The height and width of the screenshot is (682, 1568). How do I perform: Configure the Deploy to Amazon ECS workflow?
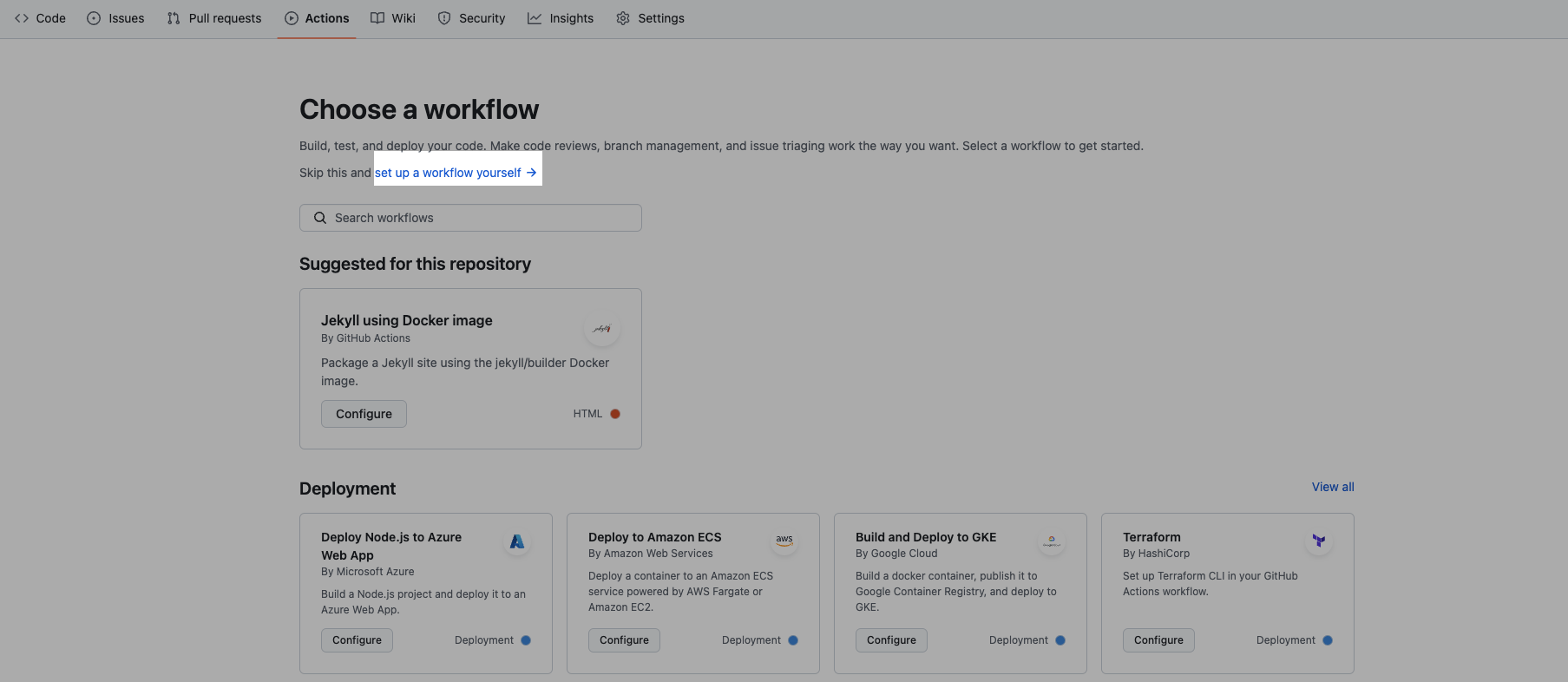pos(624,640)
